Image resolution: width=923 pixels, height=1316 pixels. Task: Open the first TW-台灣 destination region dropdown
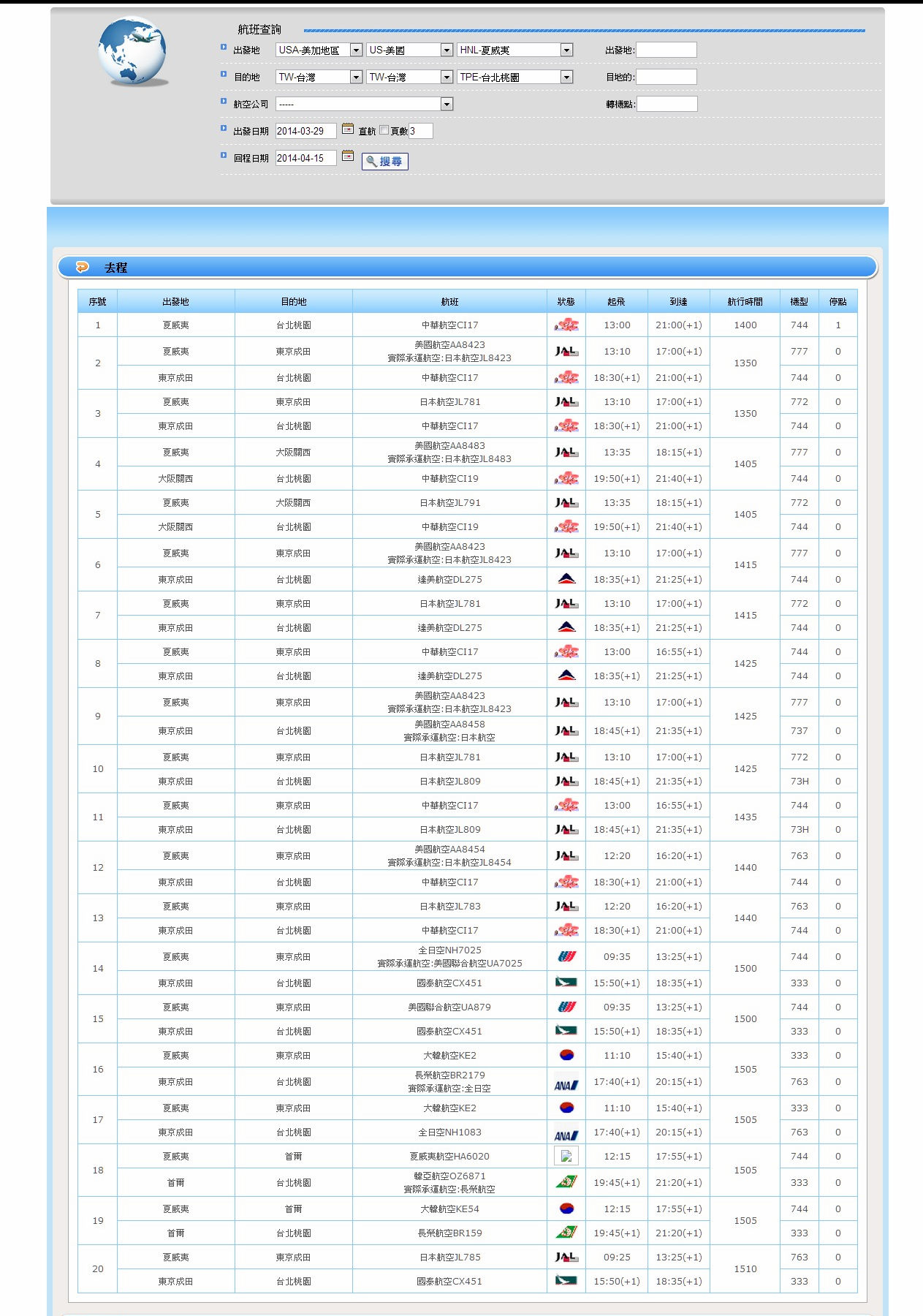click(319, 77)
